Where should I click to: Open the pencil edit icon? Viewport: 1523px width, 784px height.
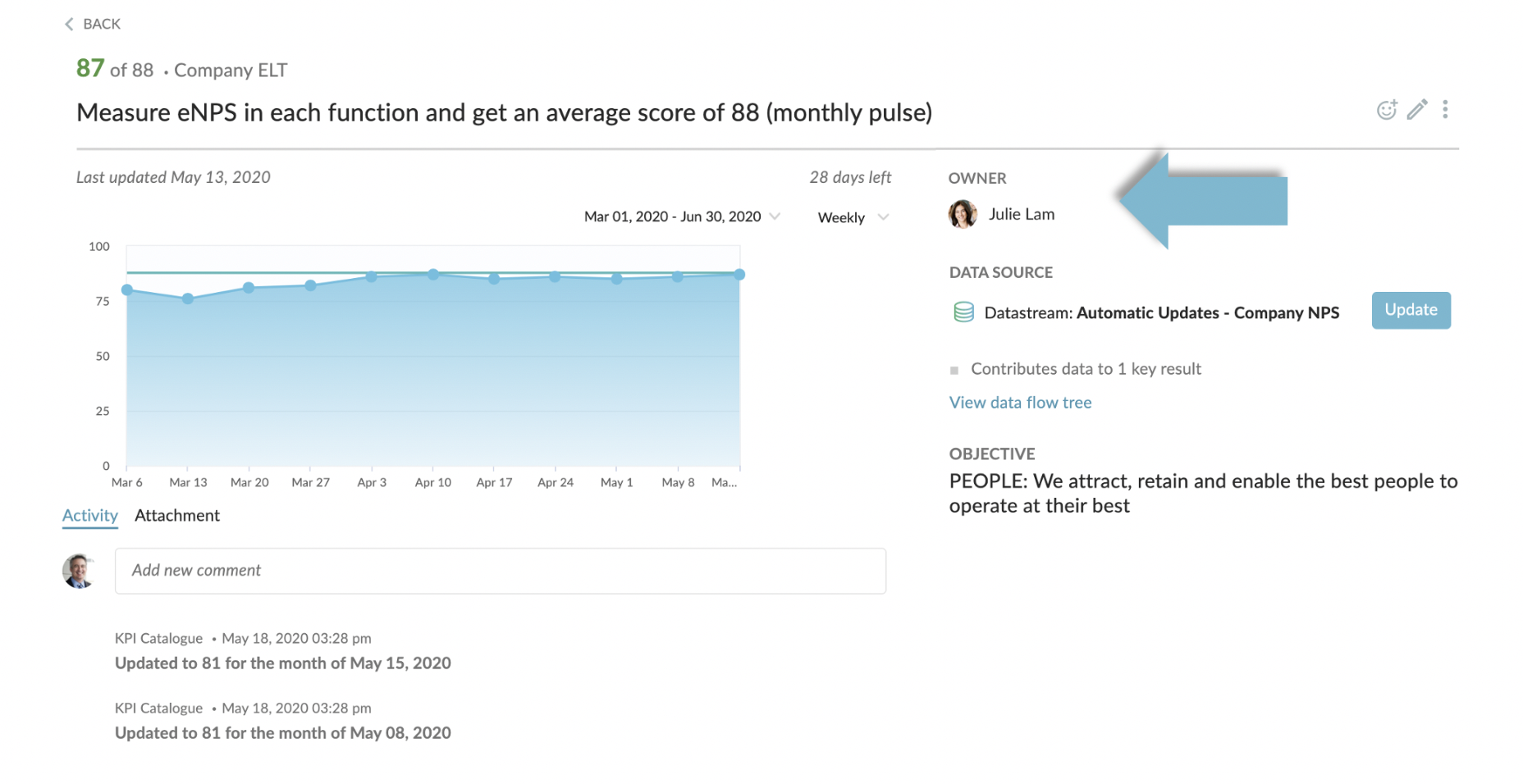pyautogui.click(x=1417, y=109)
